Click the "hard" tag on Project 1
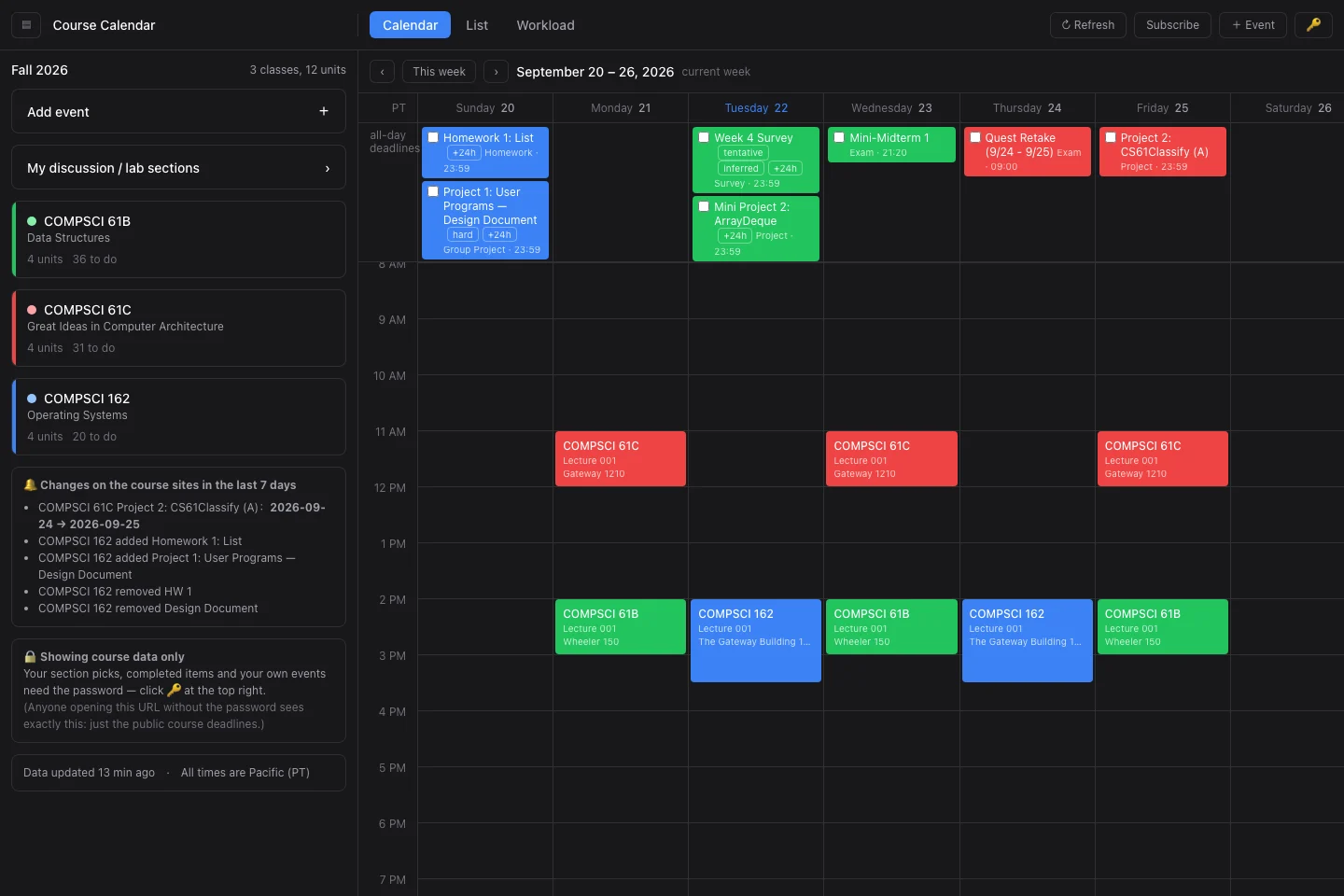This screenshot has width=1344, height=896. tap(463, 235)
